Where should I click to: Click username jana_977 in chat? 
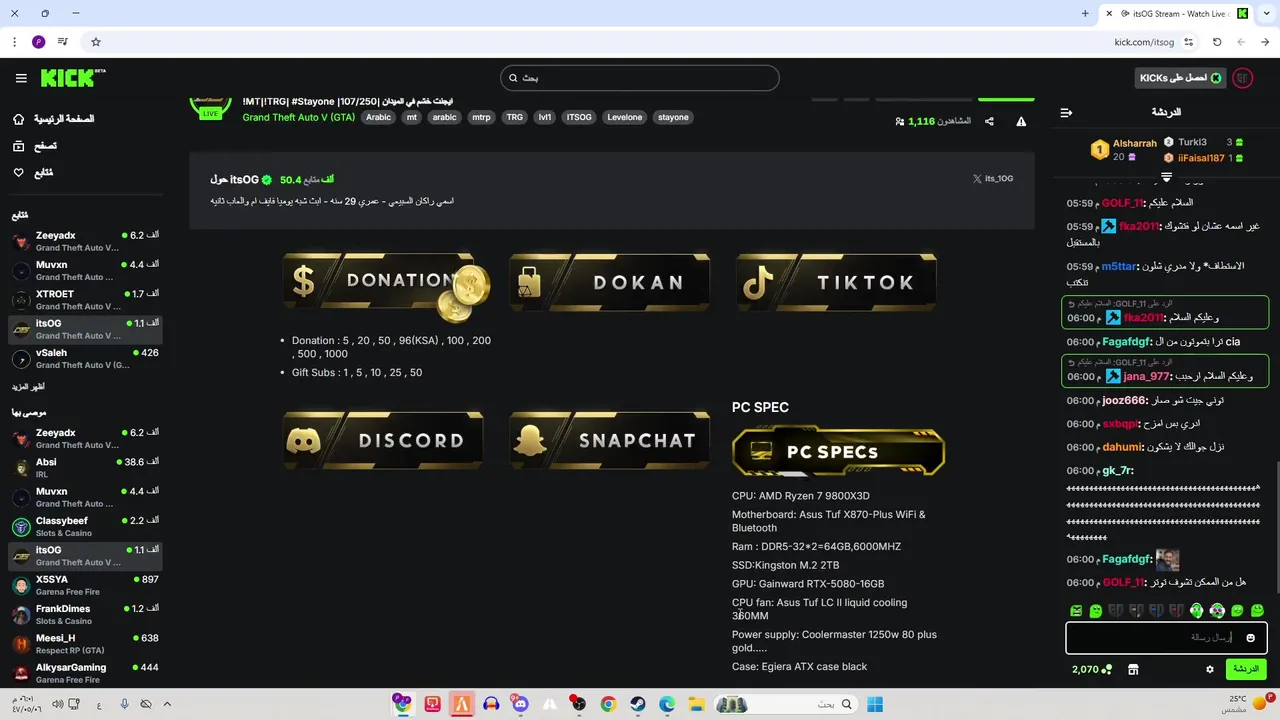(1146, 376)
